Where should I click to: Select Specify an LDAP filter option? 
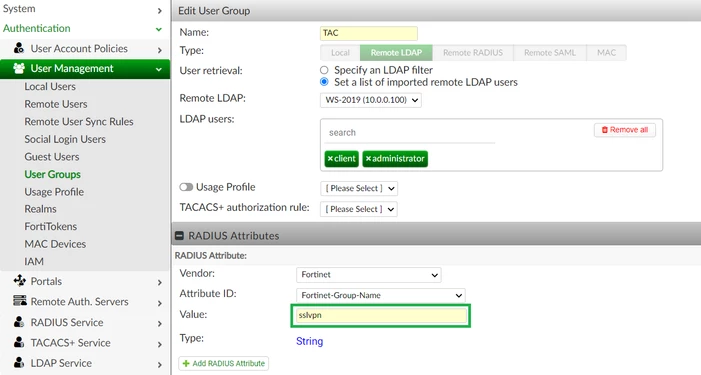324,70
